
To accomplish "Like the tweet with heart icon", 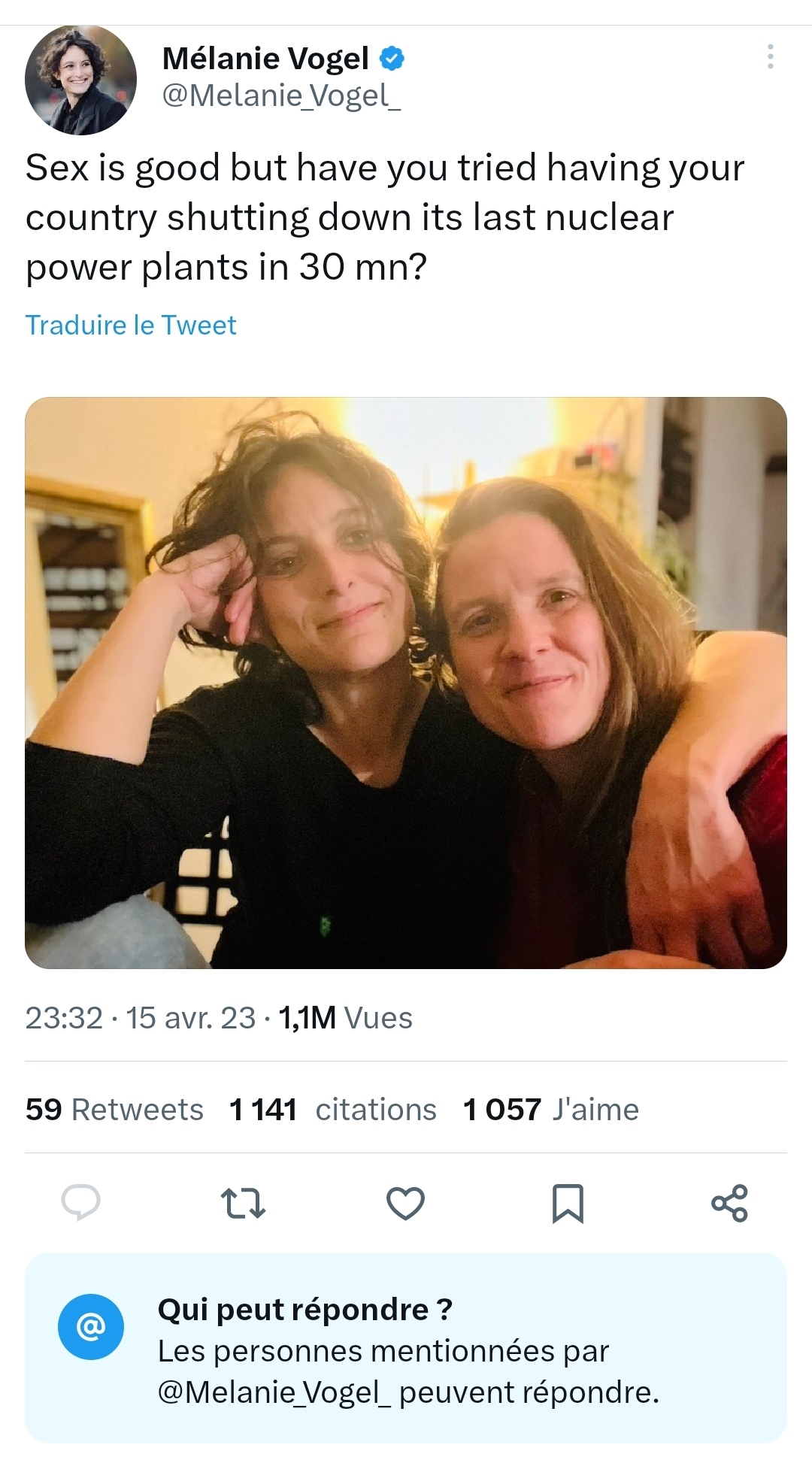I will pos(405,1203).
